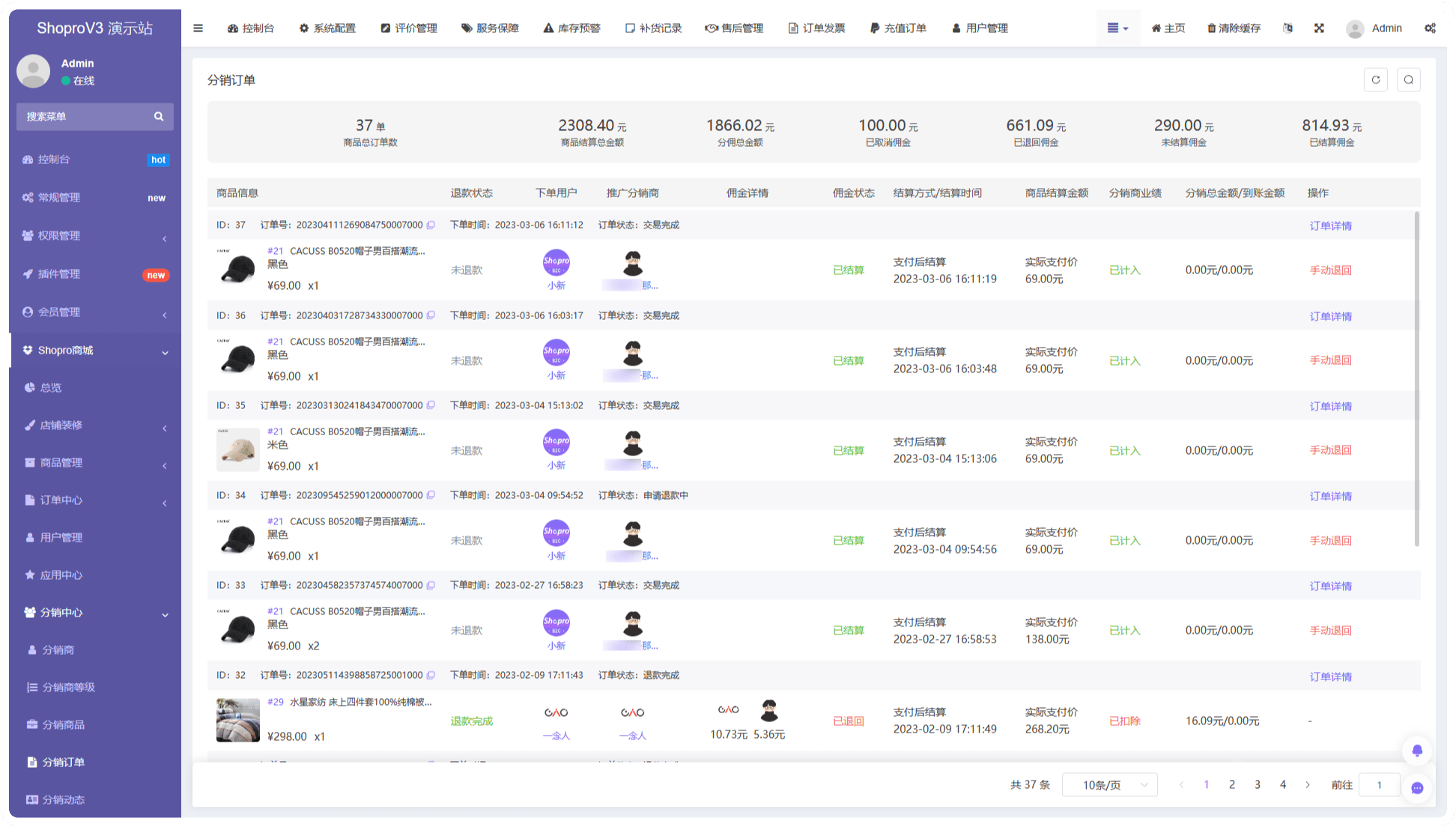Click the notification bell floating icon
Screen dimensions: 1456x827
(x=1417, y=751)
